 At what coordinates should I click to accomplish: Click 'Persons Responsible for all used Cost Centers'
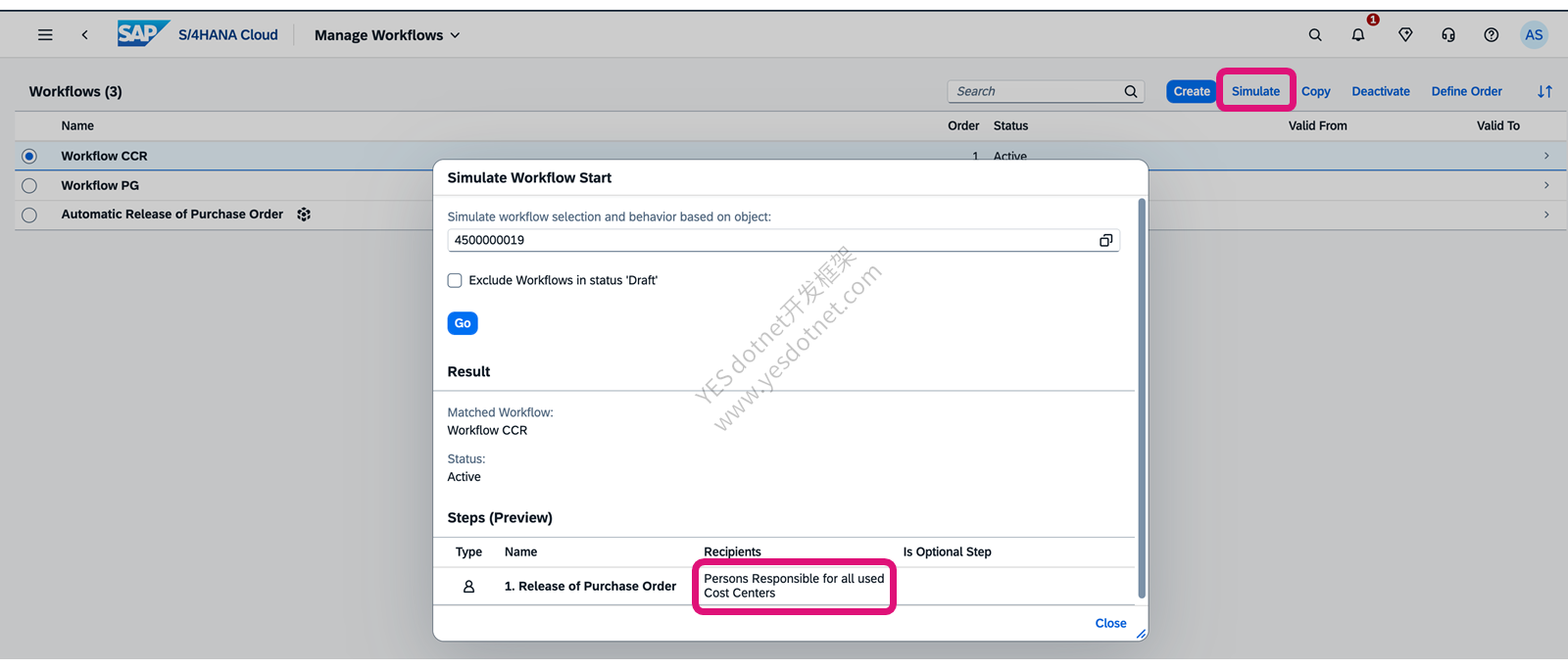[x=794, y=586]
